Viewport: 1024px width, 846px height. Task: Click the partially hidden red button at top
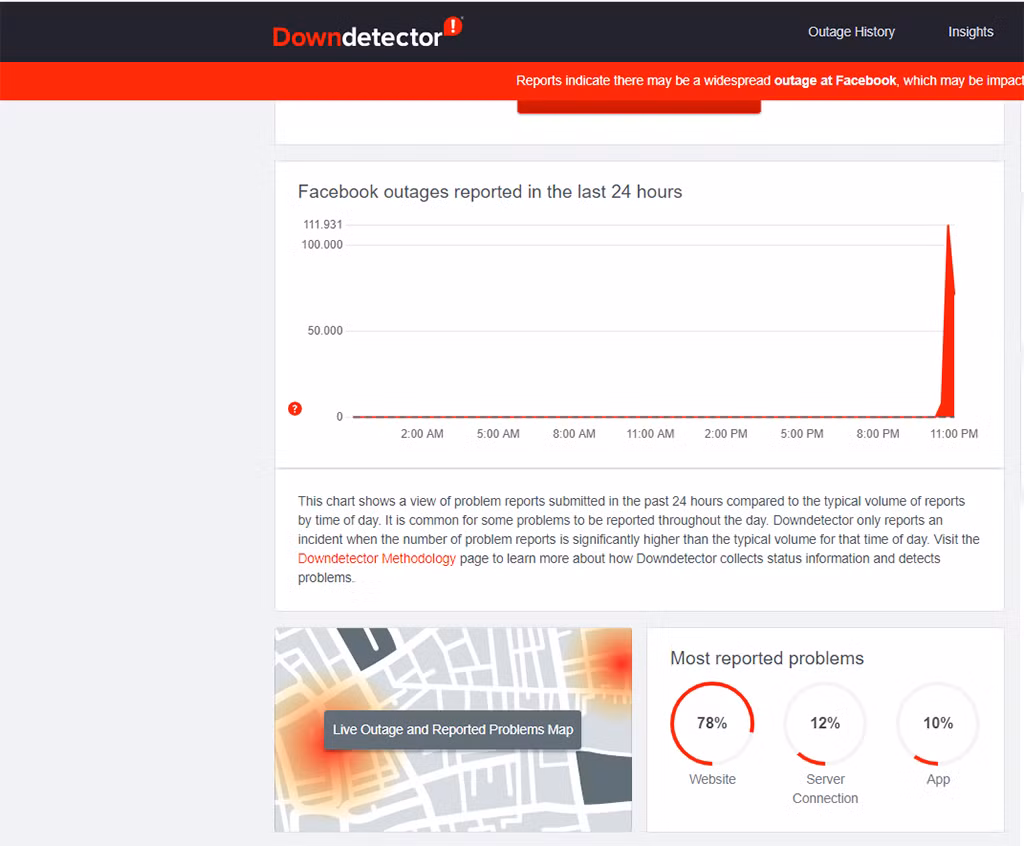click(639, 106)
